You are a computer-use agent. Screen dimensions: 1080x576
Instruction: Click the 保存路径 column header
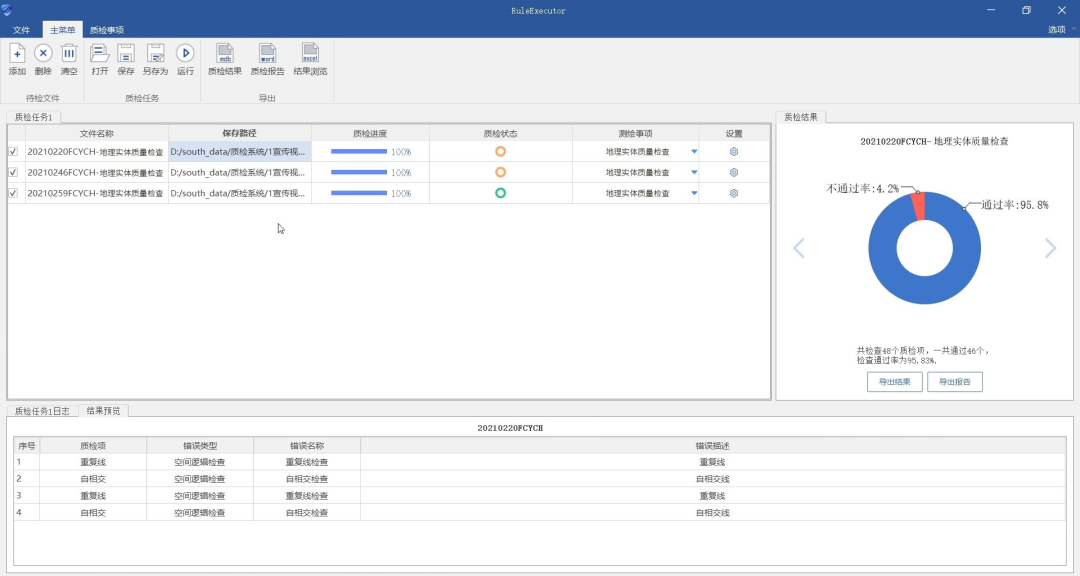point(240,134)
